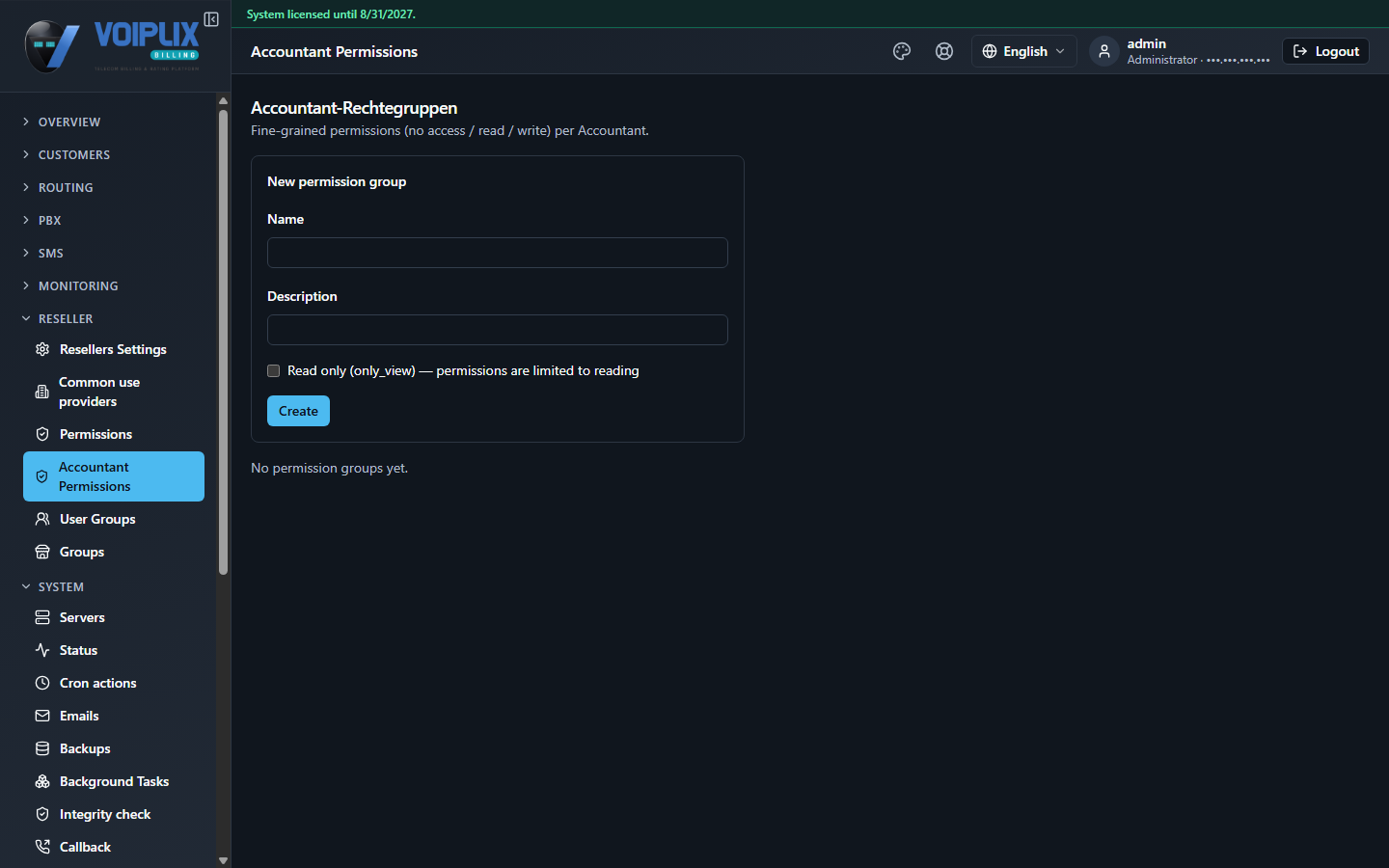1389x868 pixels.
Task: Open the Background Tasks page
Action: [x=114, y=781]
